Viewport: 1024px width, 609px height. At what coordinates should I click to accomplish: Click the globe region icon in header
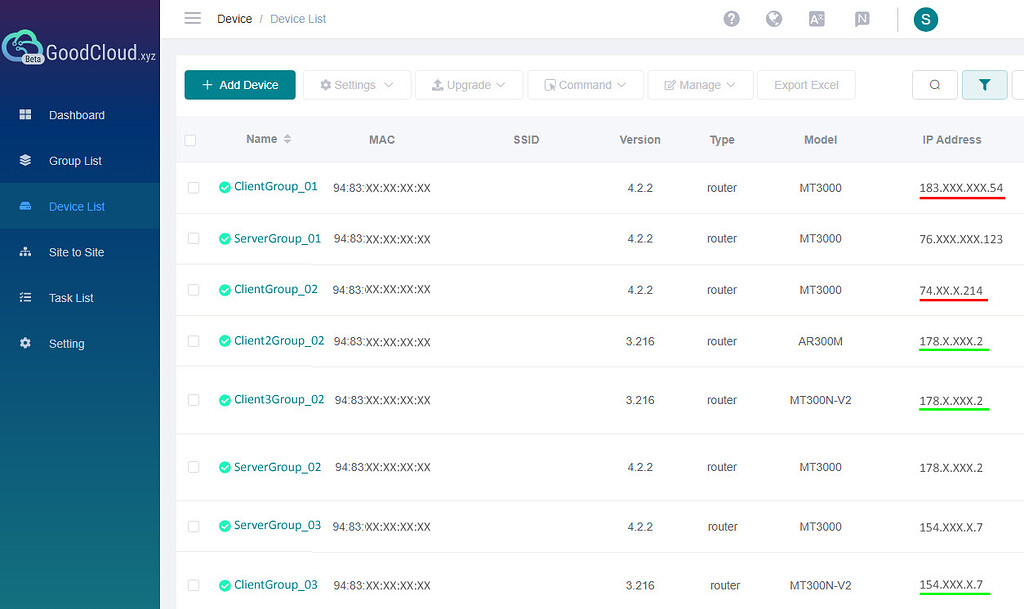point(774,19)
